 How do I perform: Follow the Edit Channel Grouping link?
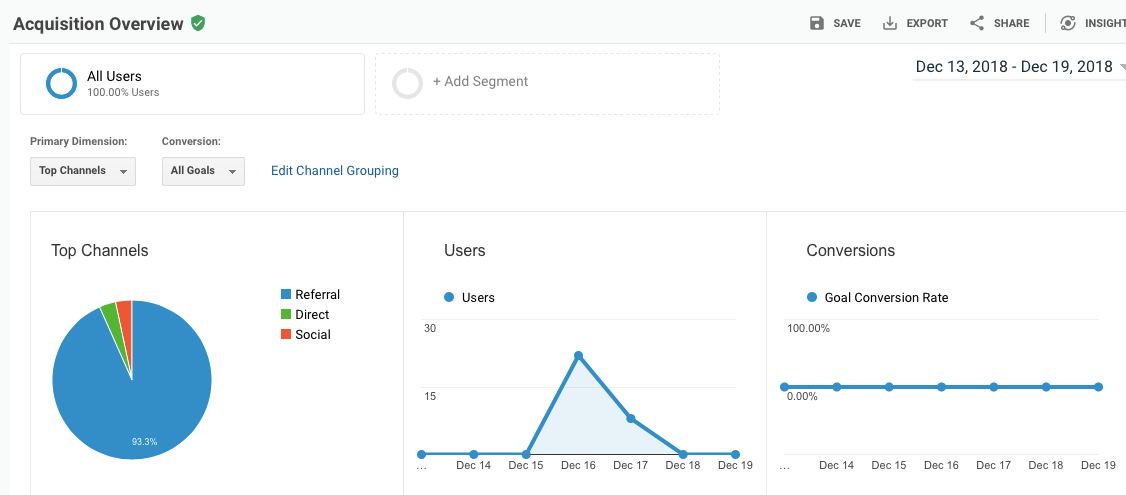(x=334, y=171)
